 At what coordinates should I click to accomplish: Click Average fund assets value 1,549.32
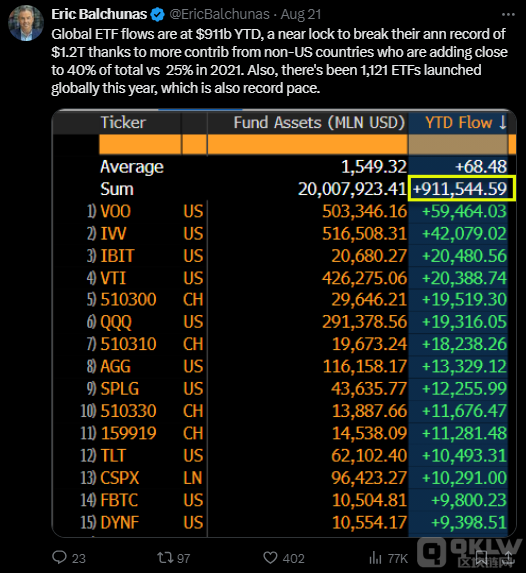(374, 167)
